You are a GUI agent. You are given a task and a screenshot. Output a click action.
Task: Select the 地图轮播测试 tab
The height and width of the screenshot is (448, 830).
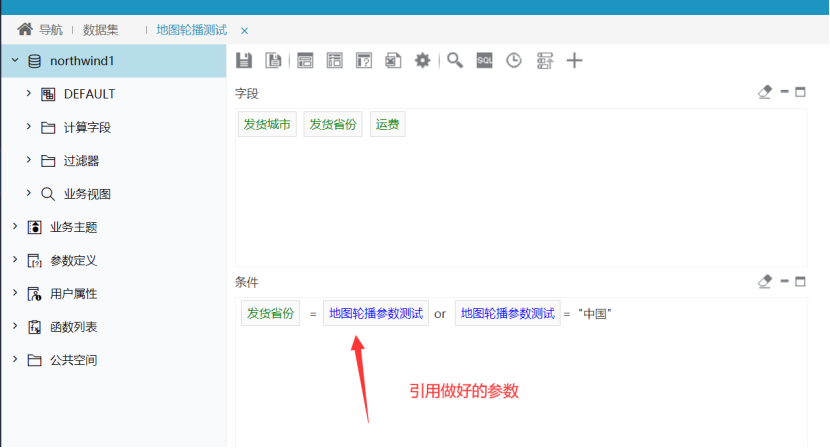(192, 30)
